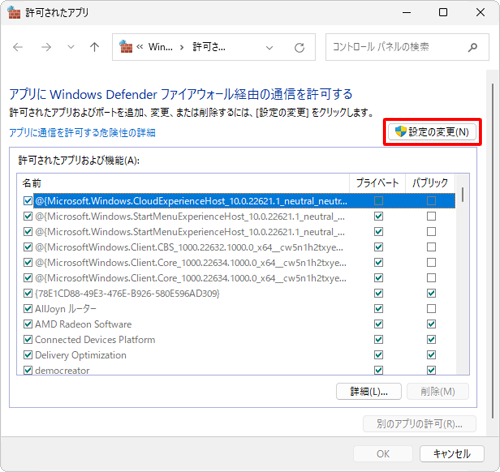Select the democreator row text
This screenshot has width=500, height=472.
tap(62, 370)
